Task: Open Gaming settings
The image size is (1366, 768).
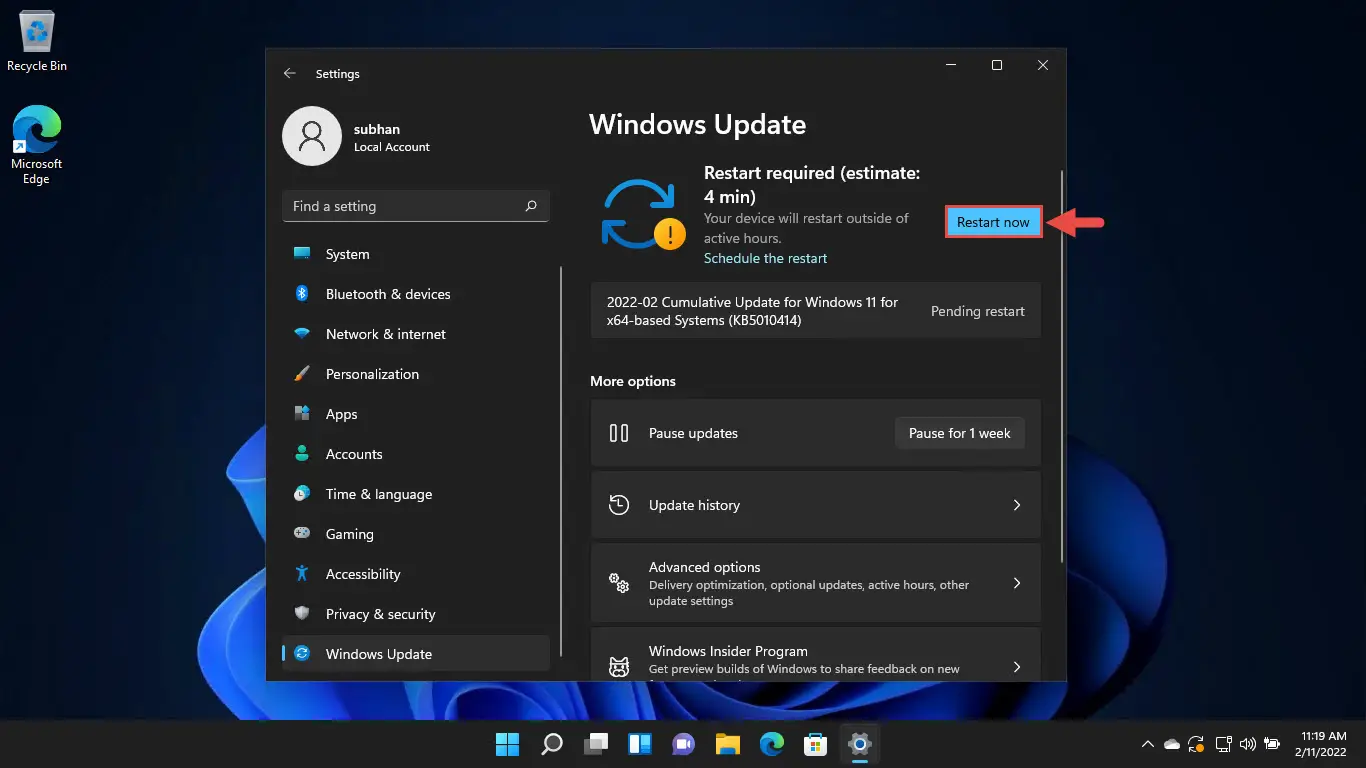Action: click(416, 534)
